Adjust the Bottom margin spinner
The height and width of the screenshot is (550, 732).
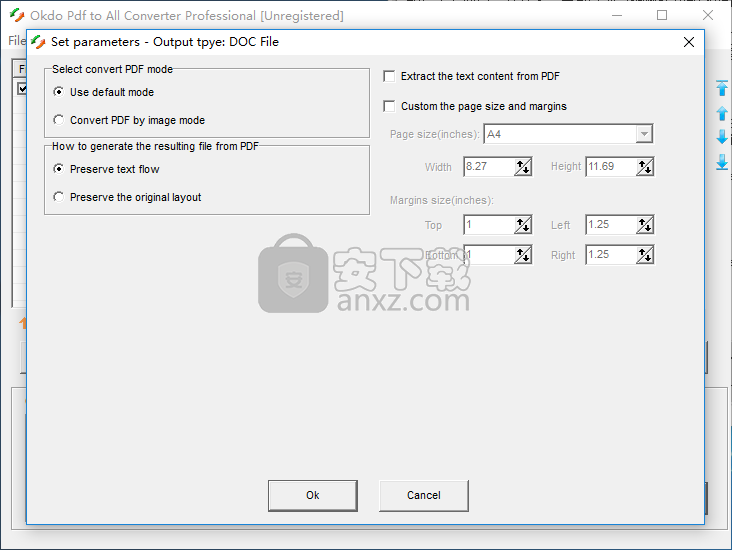(523, 255)
